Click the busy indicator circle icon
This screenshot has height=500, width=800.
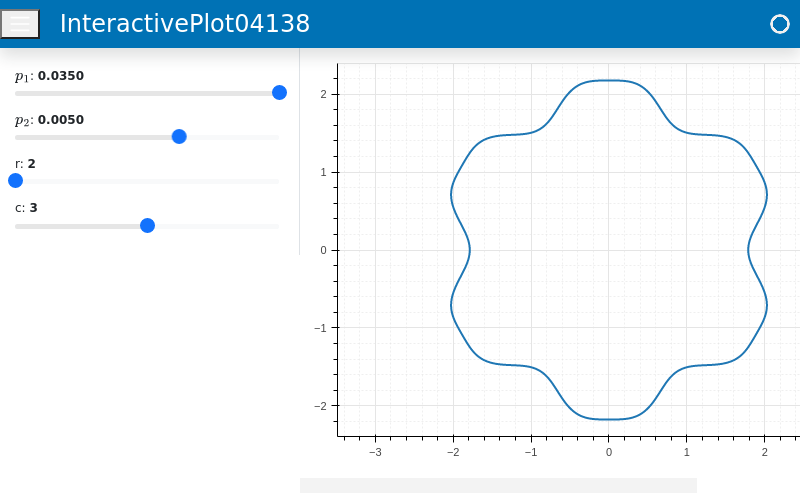click(x=779, y=24)
